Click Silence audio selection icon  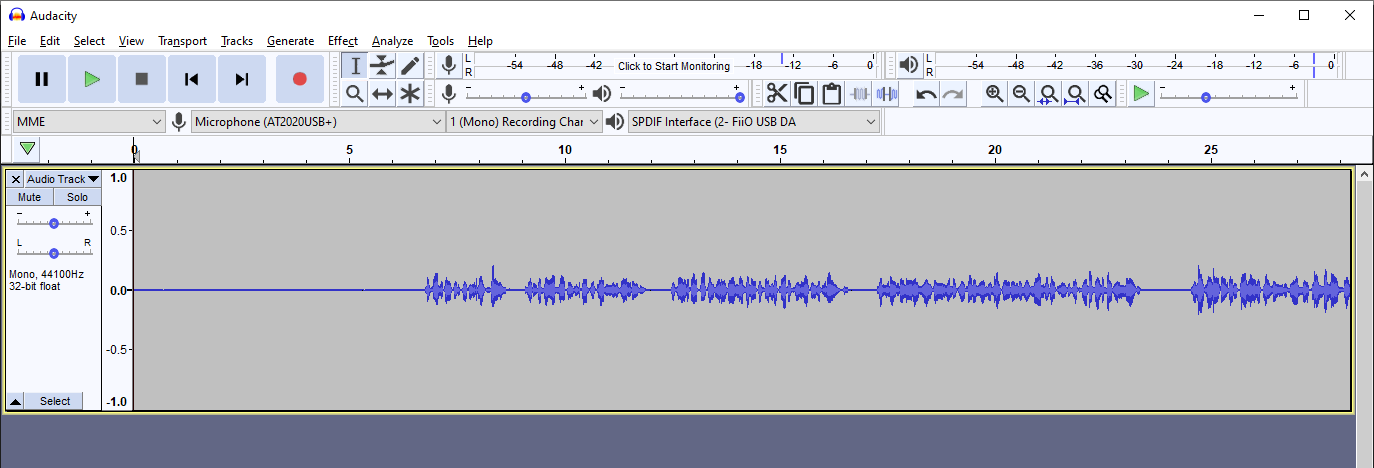point(886,94)
